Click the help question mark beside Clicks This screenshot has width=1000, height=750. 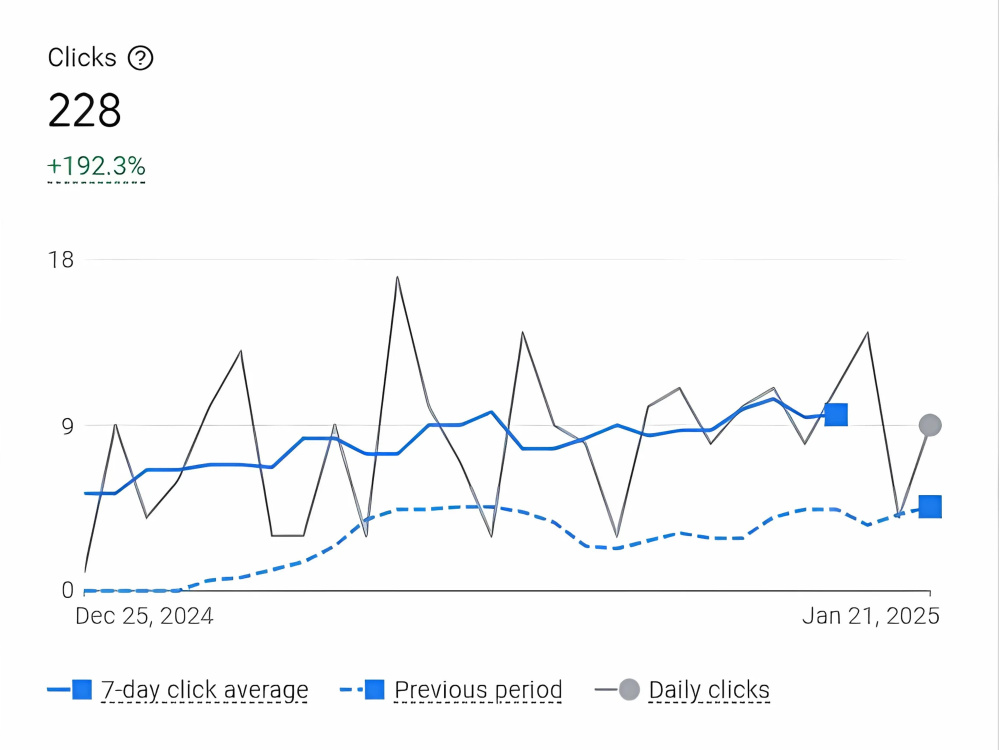pyautogui.click(x=140, y=58)
